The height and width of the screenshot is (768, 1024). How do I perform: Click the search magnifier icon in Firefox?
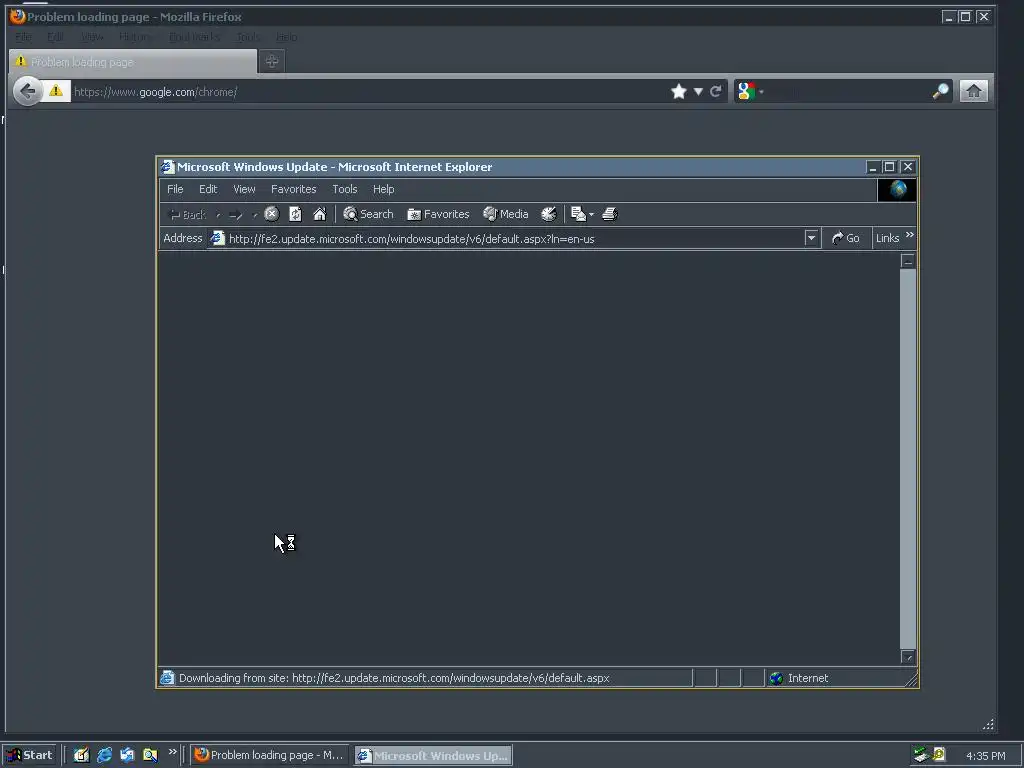point(940,91)
